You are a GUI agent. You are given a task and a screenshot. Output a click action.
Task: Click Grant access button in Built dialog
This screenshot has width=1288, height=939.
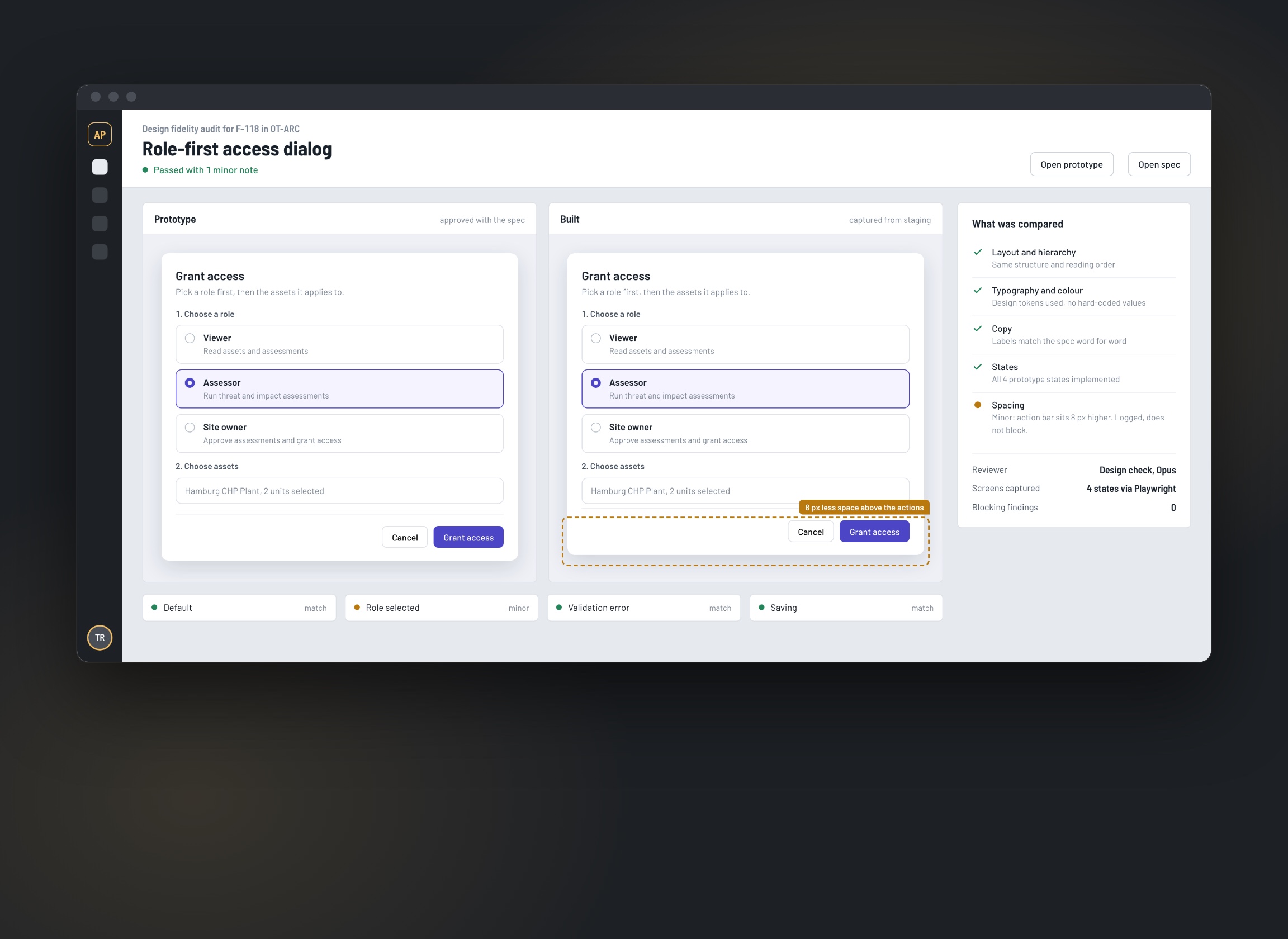click(874, 532)
